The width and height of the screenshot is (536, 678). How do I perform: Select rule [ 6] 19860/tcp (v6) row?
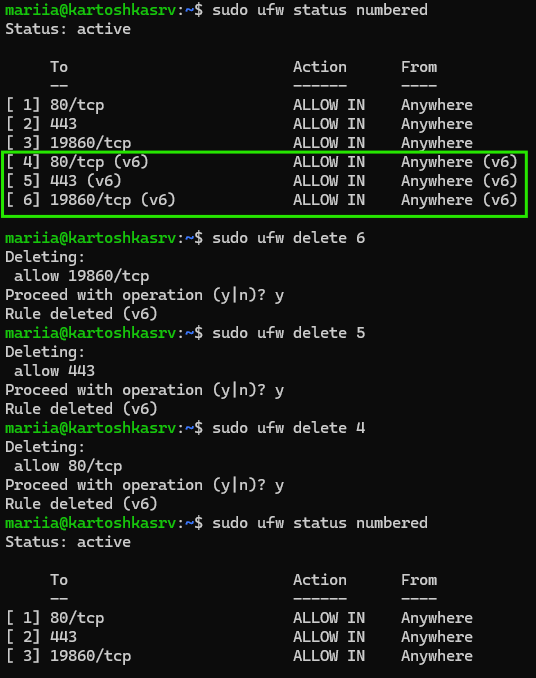(x=262, y=200)
